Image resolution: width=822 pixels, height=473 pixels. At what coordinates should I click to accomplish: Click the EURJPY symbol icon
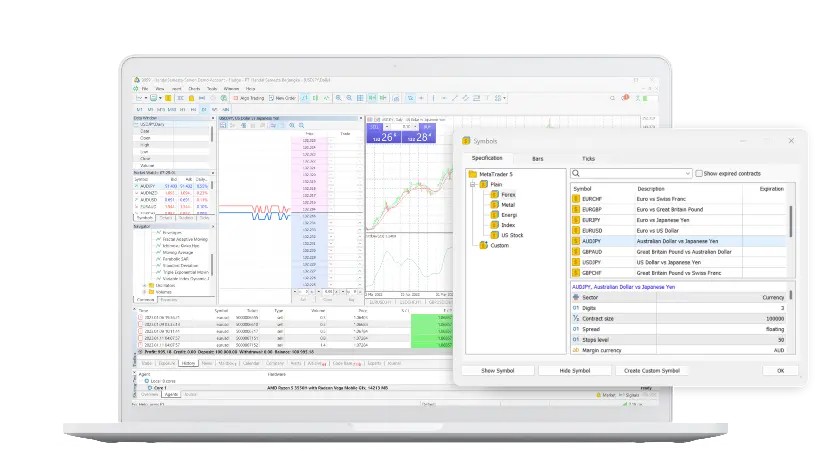[x=576, y=220]
